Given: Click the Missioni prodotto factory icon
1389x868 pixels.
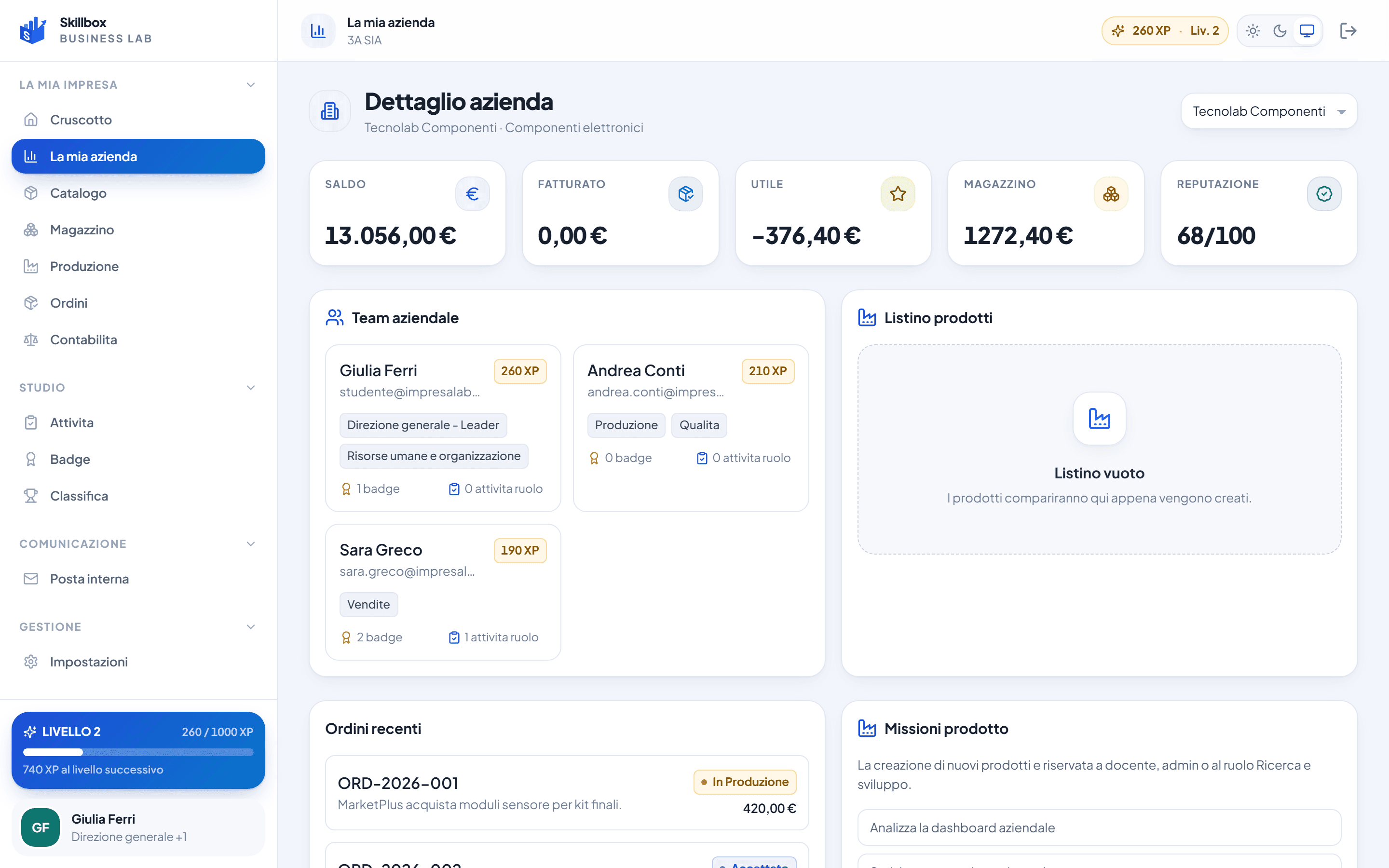Looking at the screenshot, I should coord(867,729).
